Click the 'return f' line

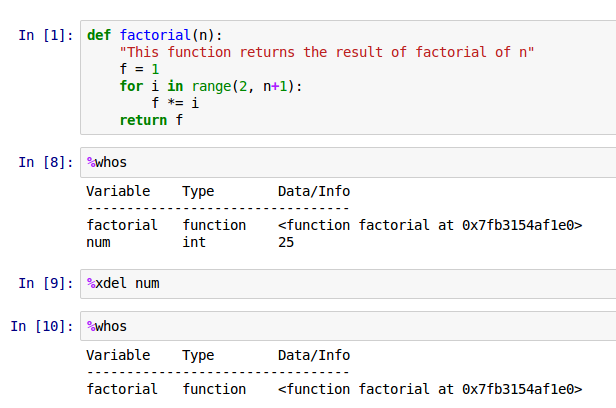pyautogui.click(x=151, y=120)
